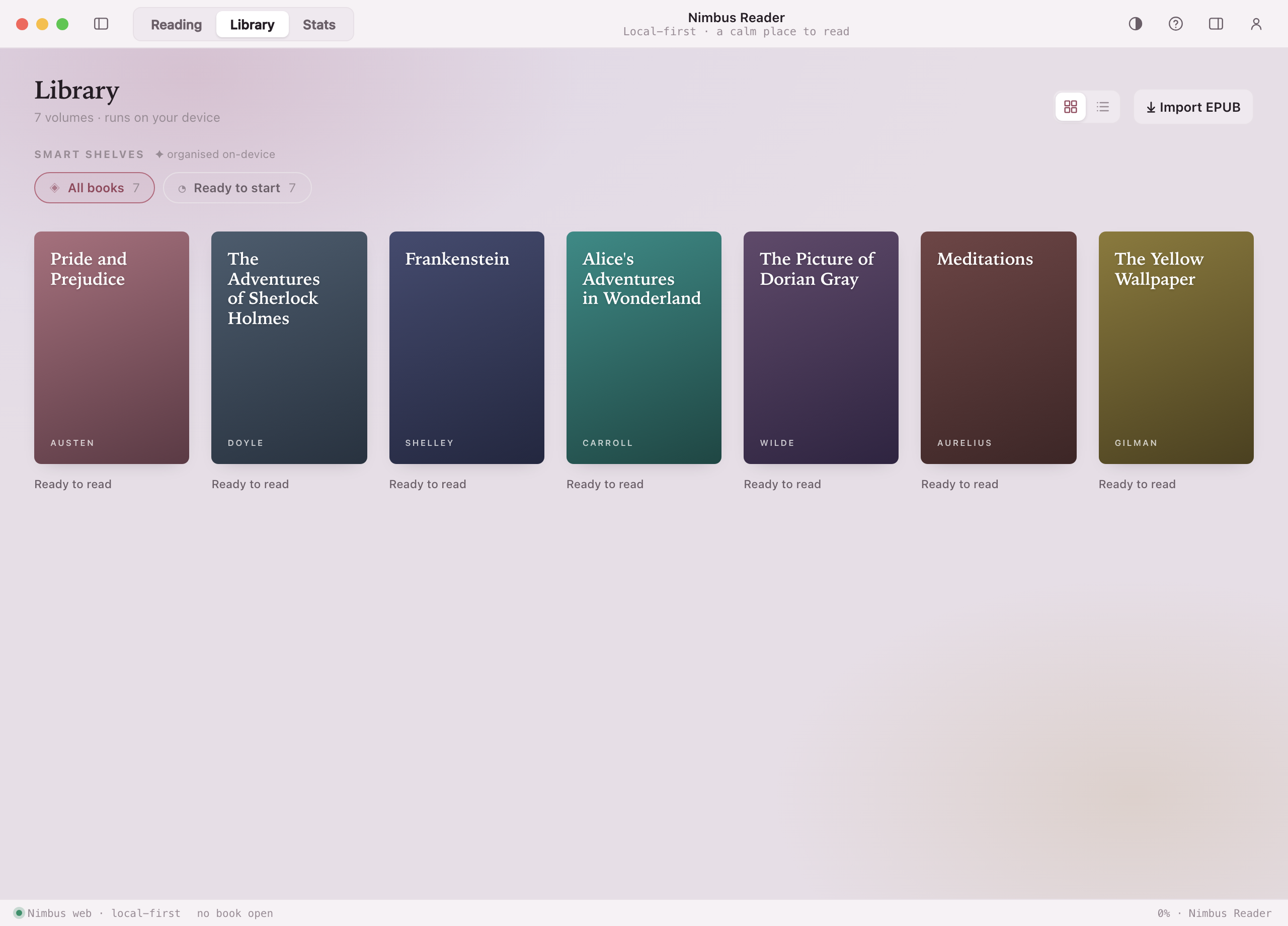Toggle the left sidebar panel icon

(x=101, y=24)
